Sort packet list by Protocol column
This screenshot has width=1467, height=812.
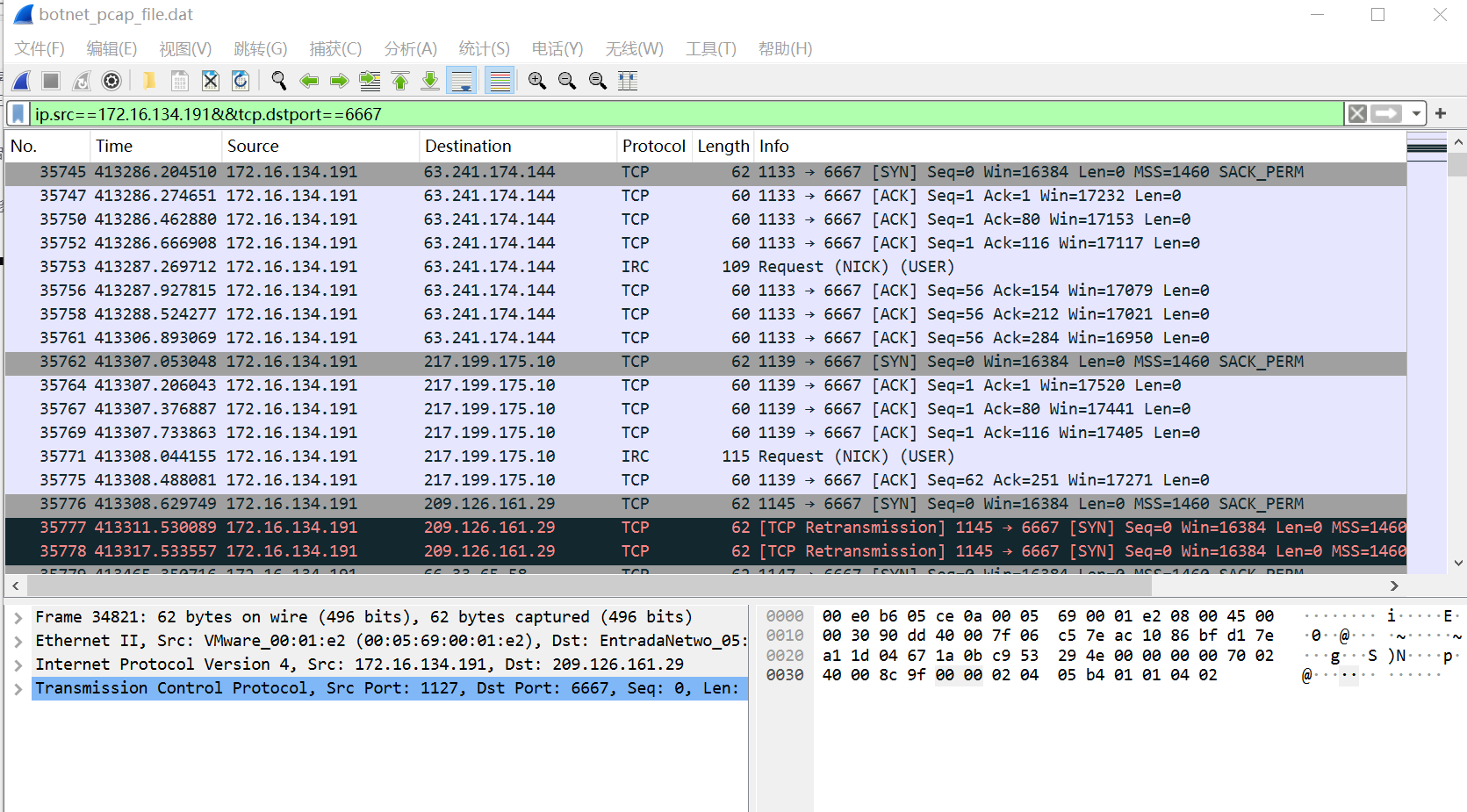click(x=654, y=146)
